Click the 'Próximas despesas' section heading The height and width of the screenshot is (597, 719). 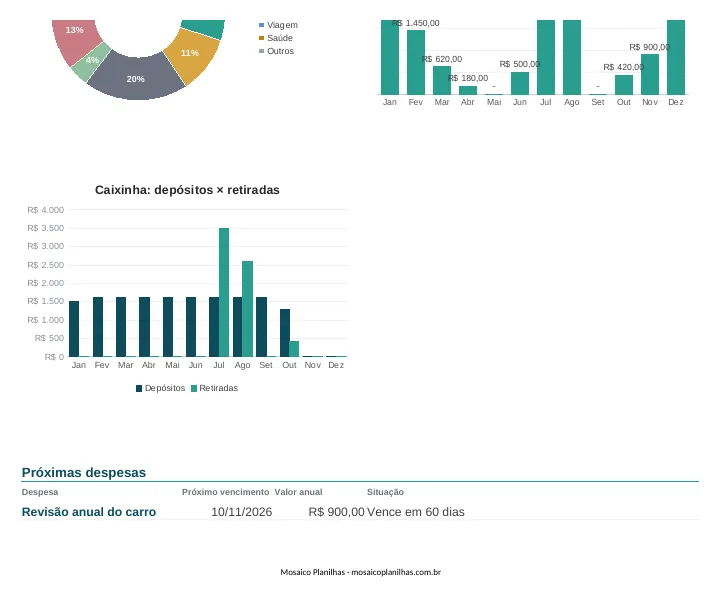click(83, 473)
